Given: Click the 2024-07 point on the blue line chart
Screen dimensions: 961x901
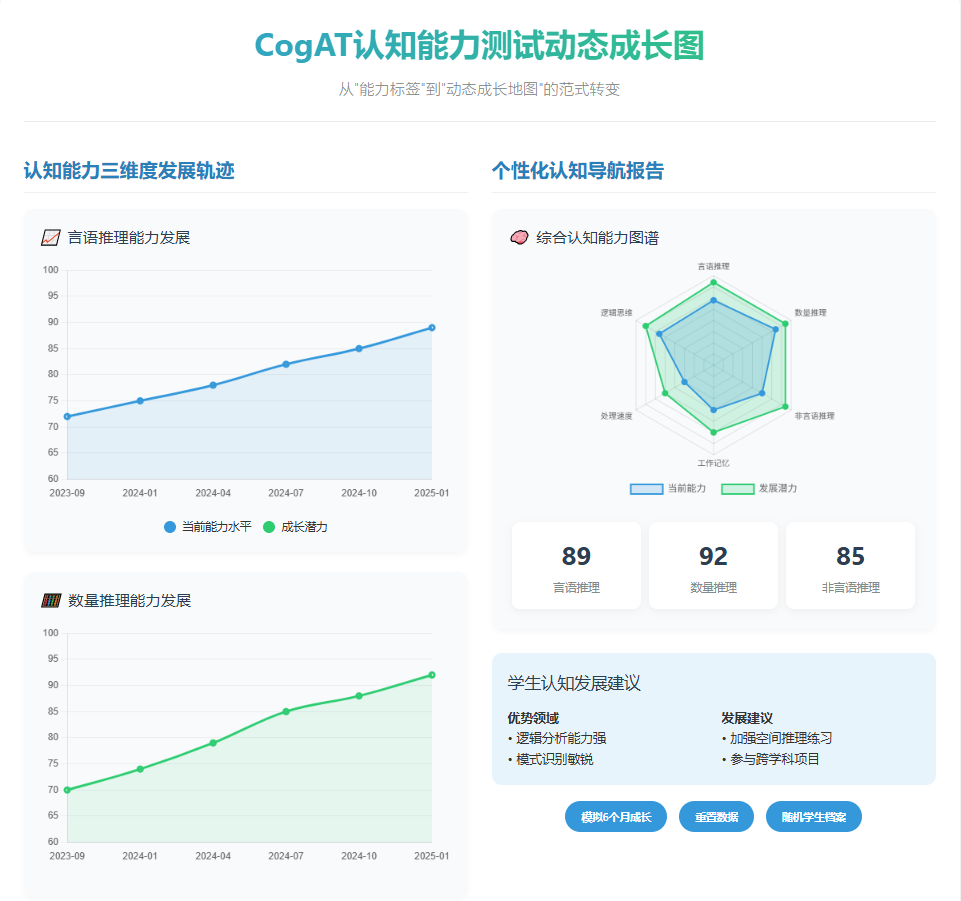Looking at the screenshot, I should 286,364.
